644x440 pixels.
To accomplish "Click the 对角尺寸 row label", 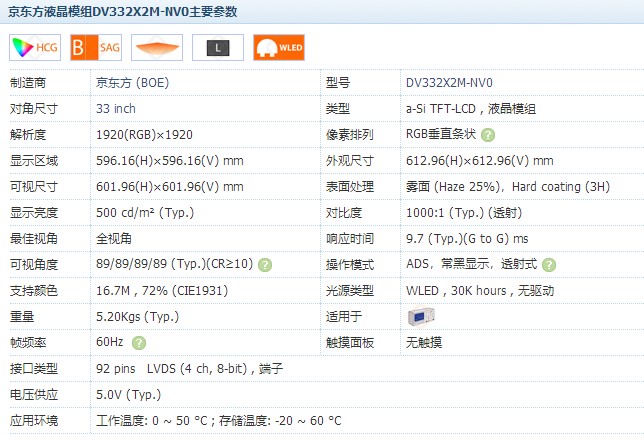I will click(34, 109).
